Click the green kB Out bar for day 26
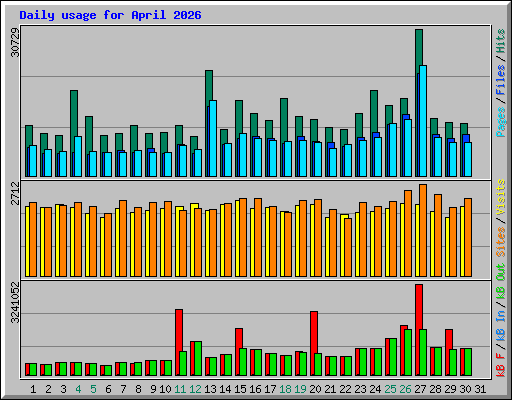 tap(408, 352)
